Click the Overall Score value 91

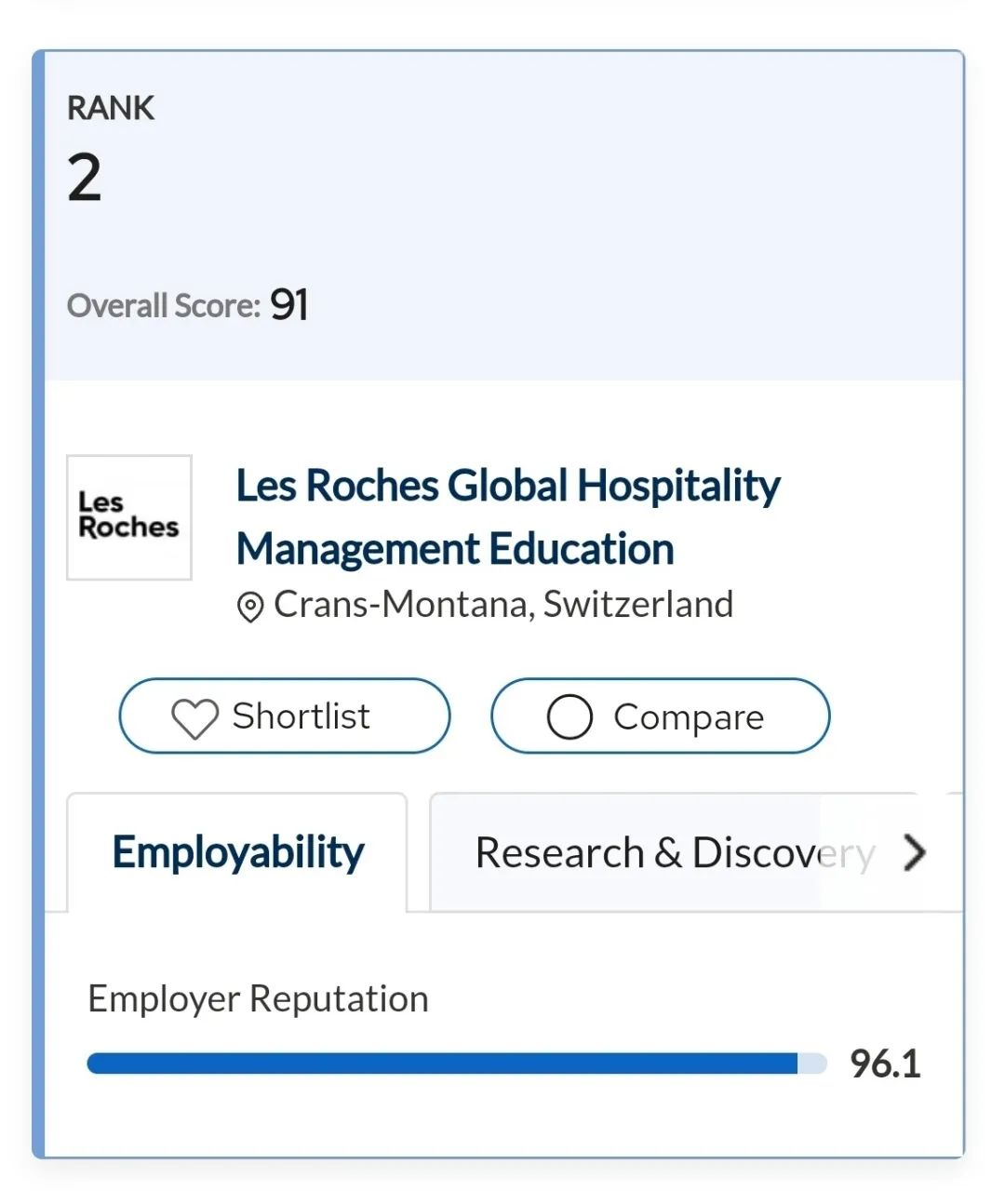[x=289, y=305]
